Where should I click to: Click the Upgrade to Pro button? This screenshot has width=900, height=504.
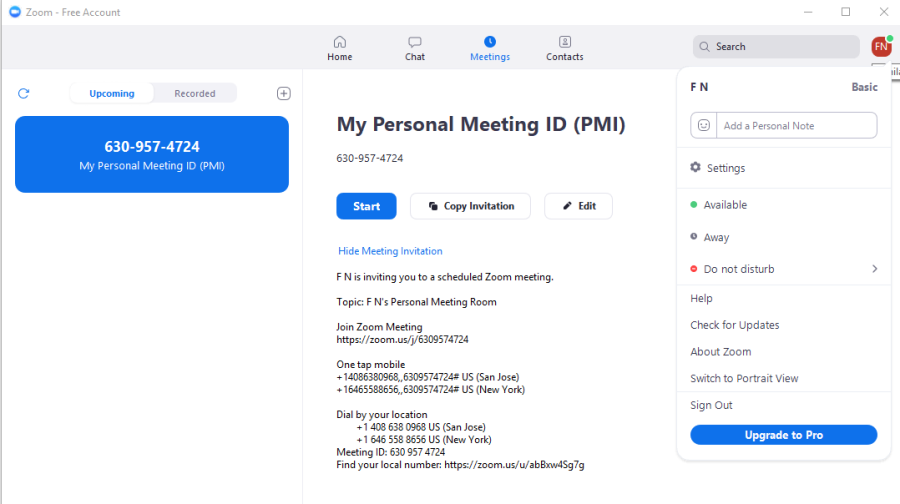click(783, 435)
